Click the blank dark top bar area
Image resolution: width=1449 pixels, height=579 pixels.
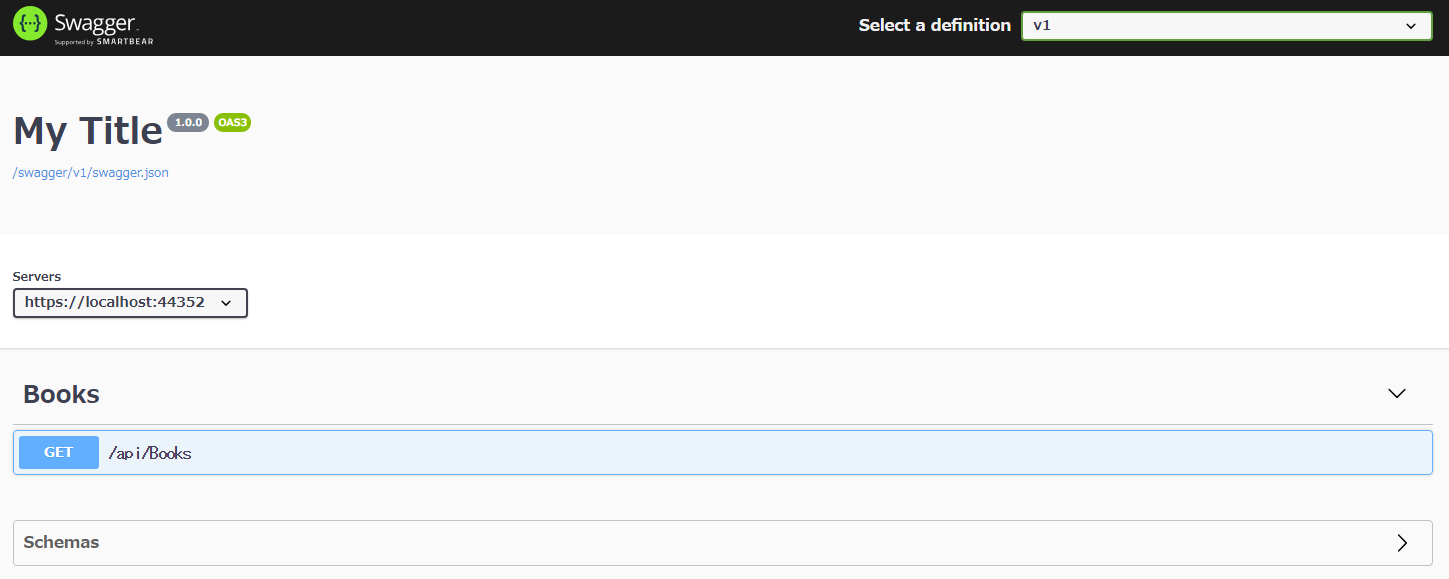click(500, 27)
